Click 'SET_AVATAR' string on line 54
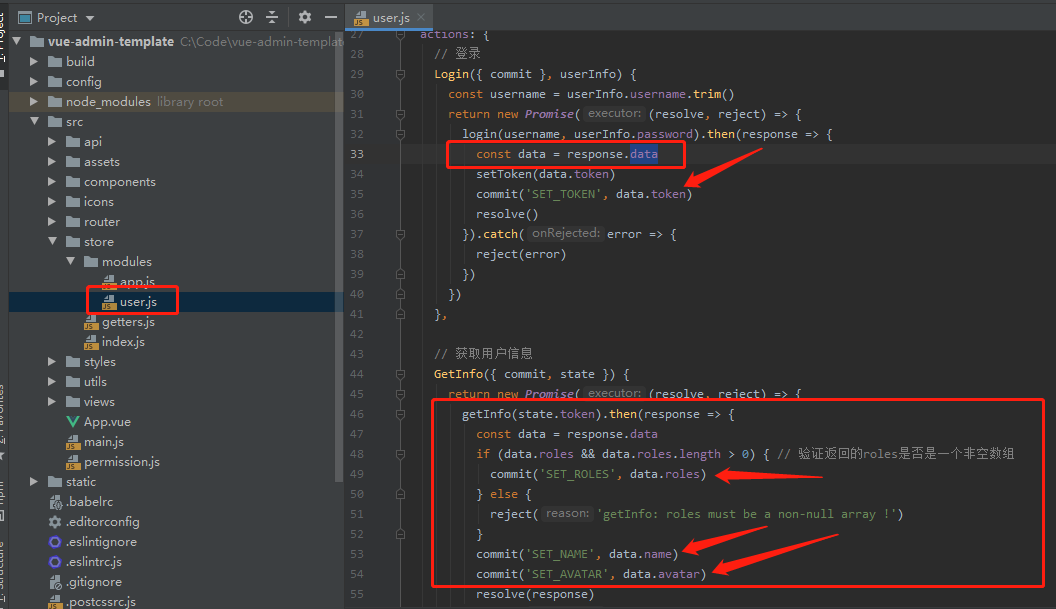The width and height of the screenshot is (1056, 609). point(568,574)
